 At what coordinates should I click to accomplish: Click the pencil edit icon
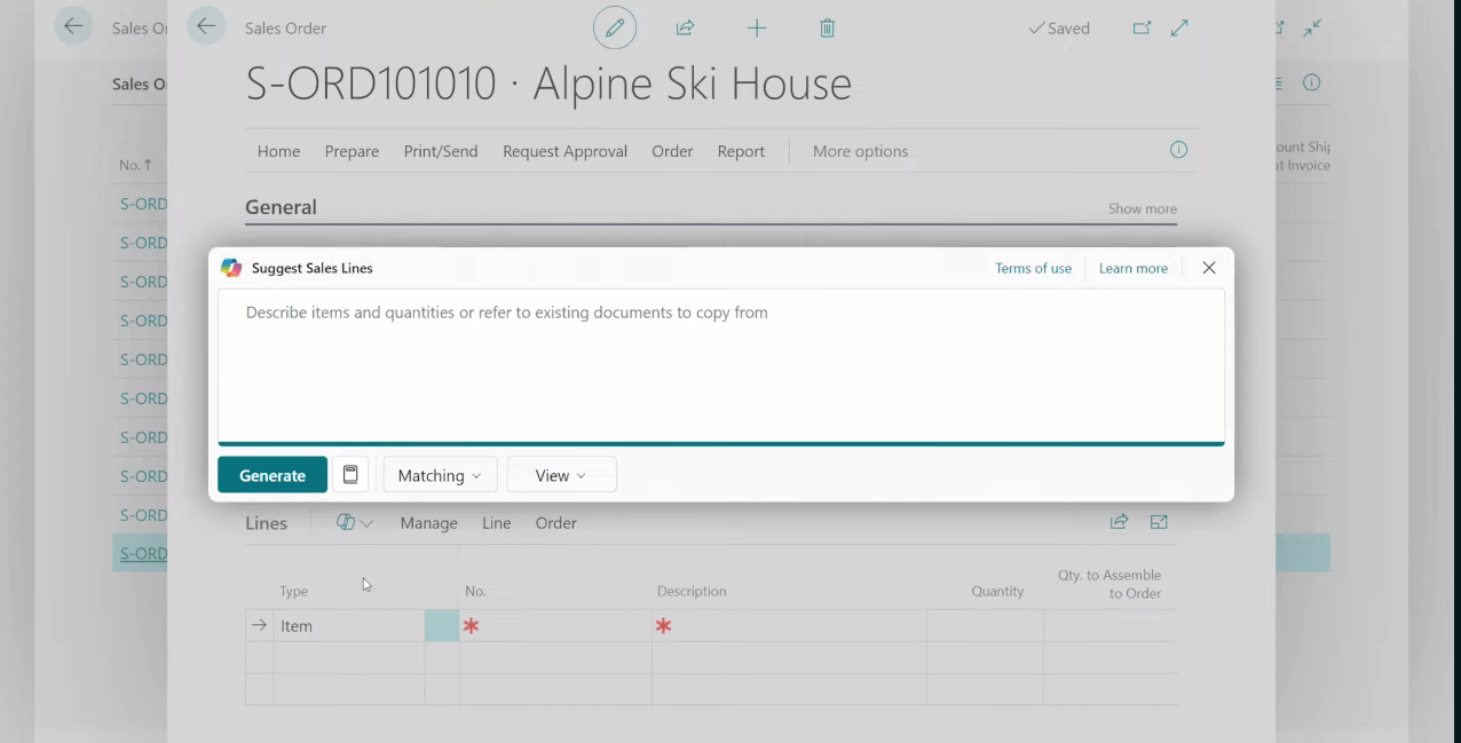pyautogui.click(x=614, y=28)
